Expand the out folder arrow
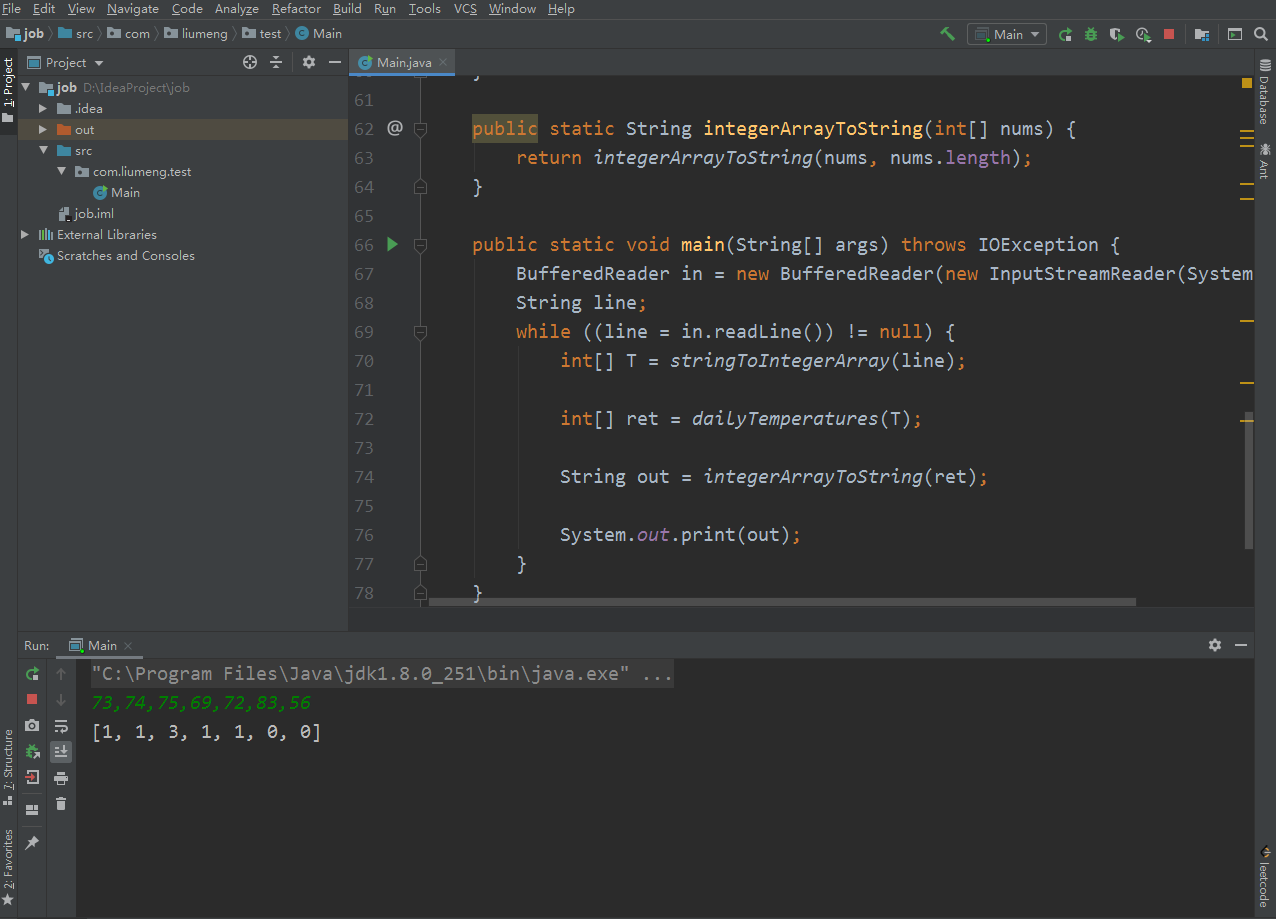 (x=43, y=129)
